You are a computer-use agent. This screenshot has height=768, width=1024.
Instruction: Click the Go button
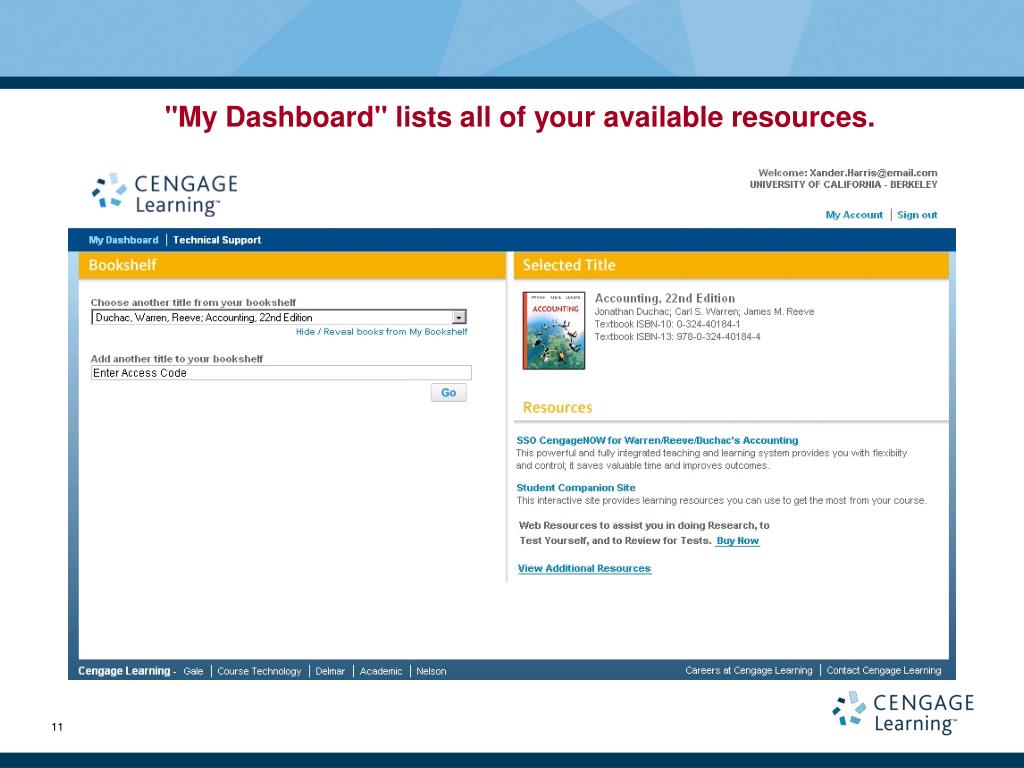[449, 392]
